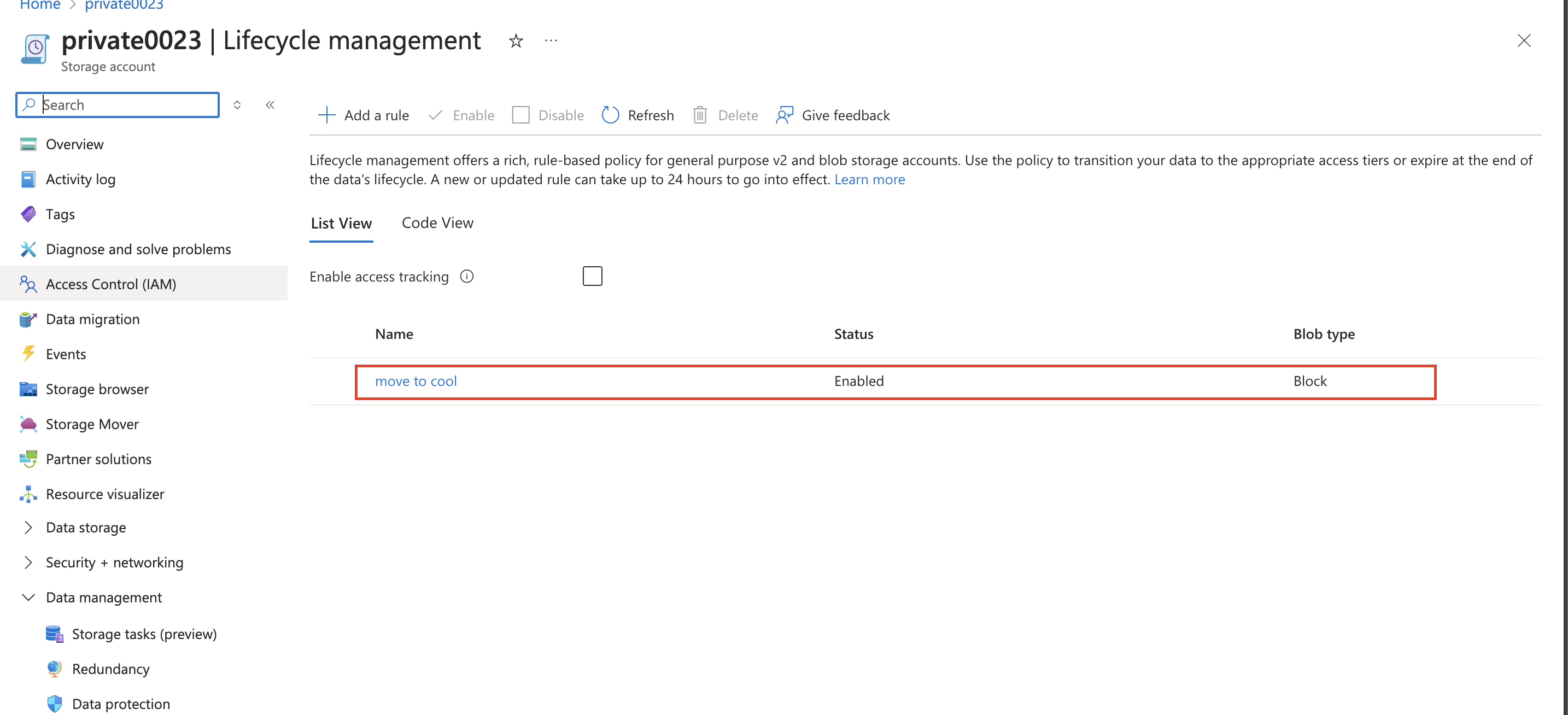Click the purple Tags icon

[28, 214]
